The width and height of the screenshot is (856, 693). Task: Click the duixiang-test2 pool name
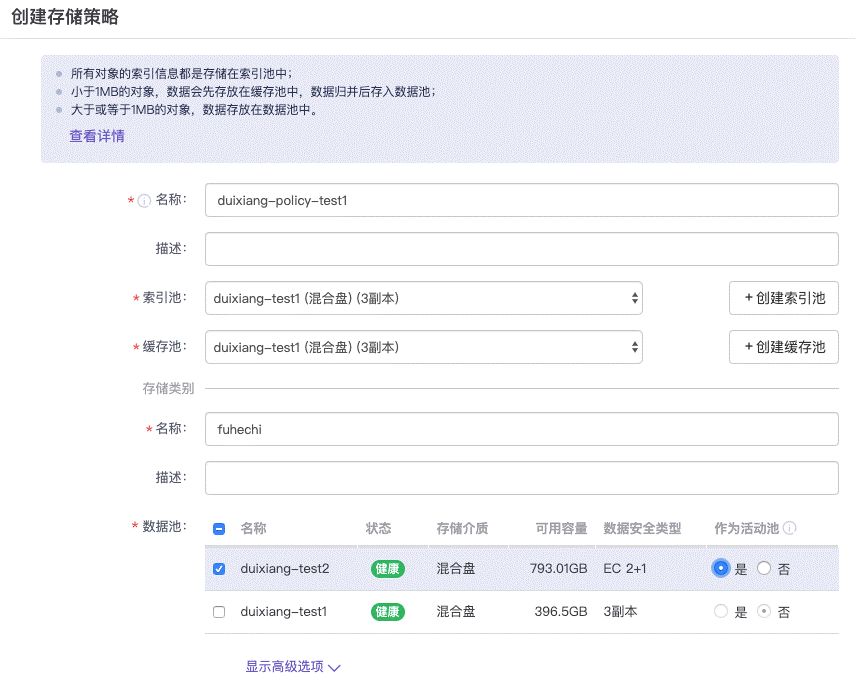pyautogui.click(x=285, y=568)
